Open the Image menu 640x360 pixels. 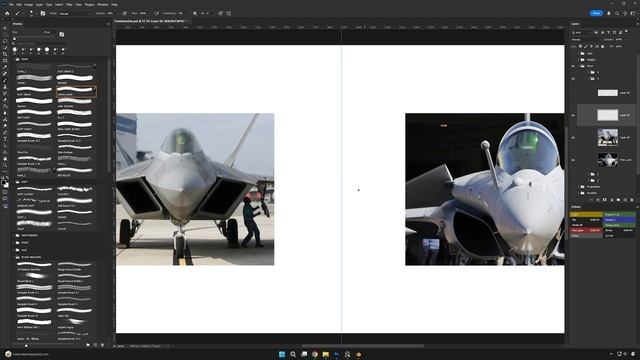29,4
